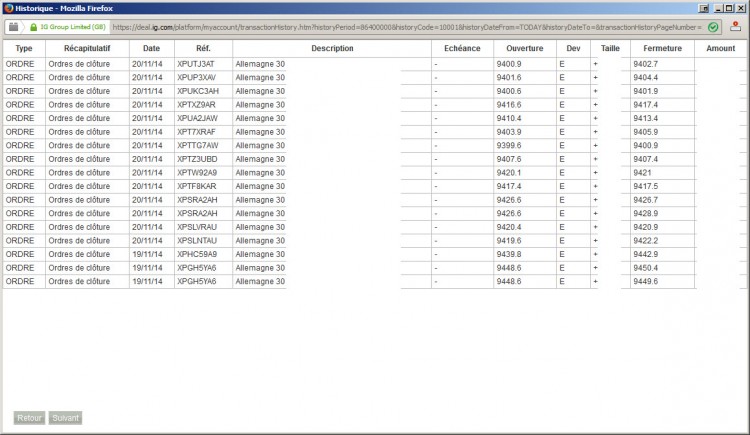The image size is (750, 435).
Task: Select reference XPT7XRAF
Action: 196,132
